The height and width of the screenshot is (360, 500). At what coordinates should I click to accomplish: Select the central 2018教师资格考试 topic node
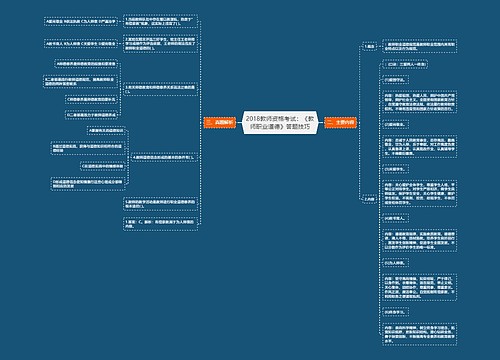click(280, 122)
